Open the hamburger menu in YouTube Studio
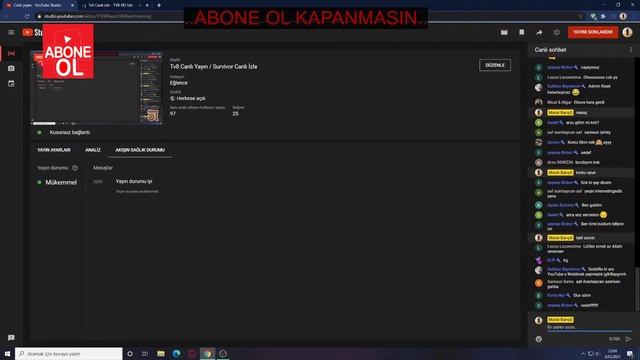The width and height of the screenshot is (640, 360). tap(11, 32)
